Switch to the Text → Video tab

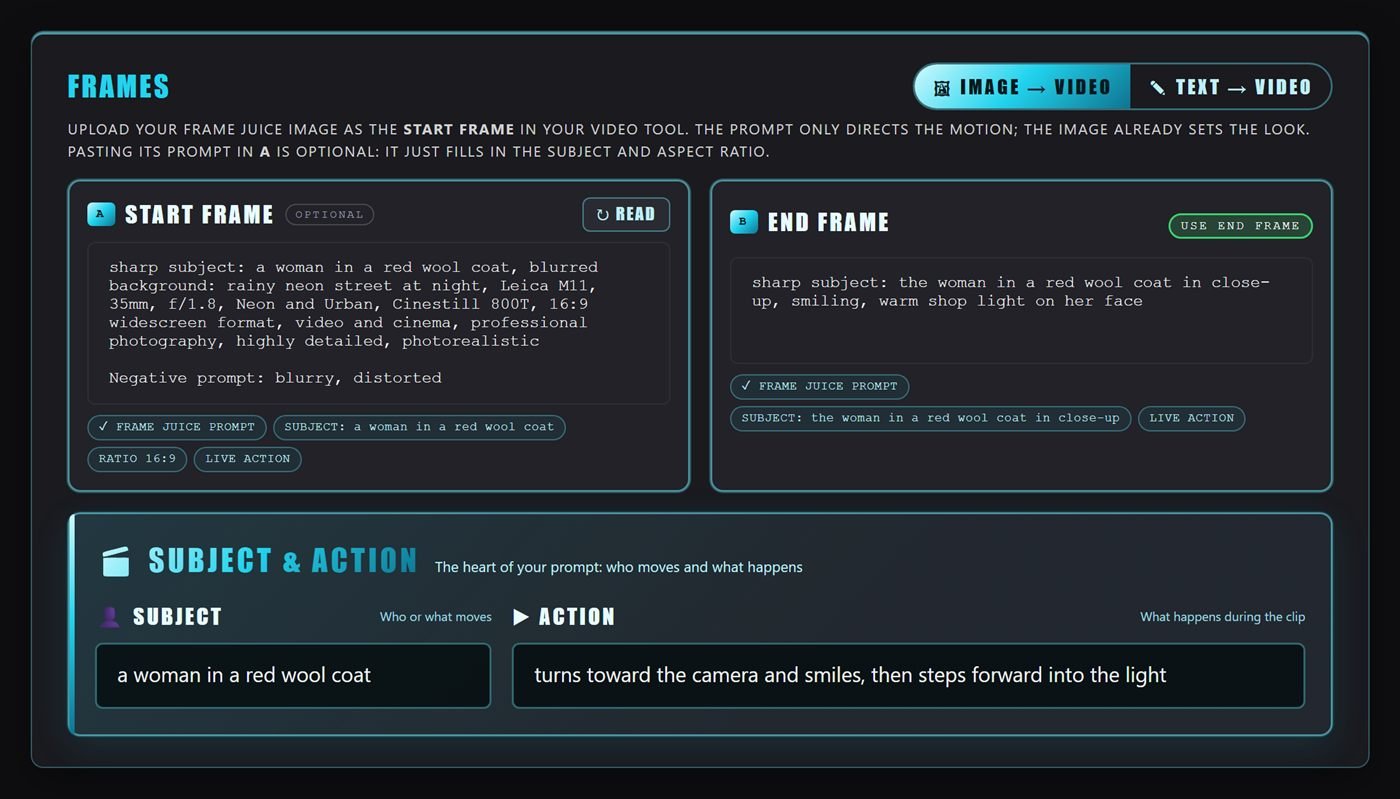(x=1230, y=87)
